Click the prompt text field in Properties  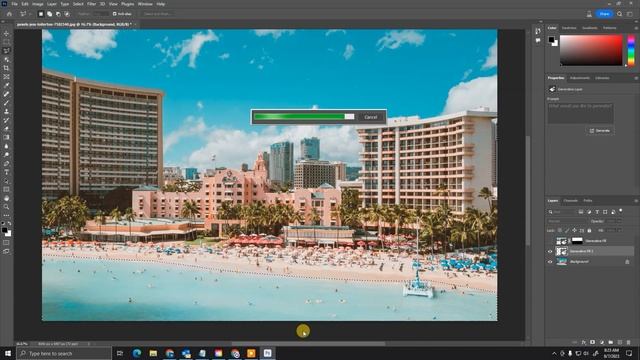[x=580, y=113]
